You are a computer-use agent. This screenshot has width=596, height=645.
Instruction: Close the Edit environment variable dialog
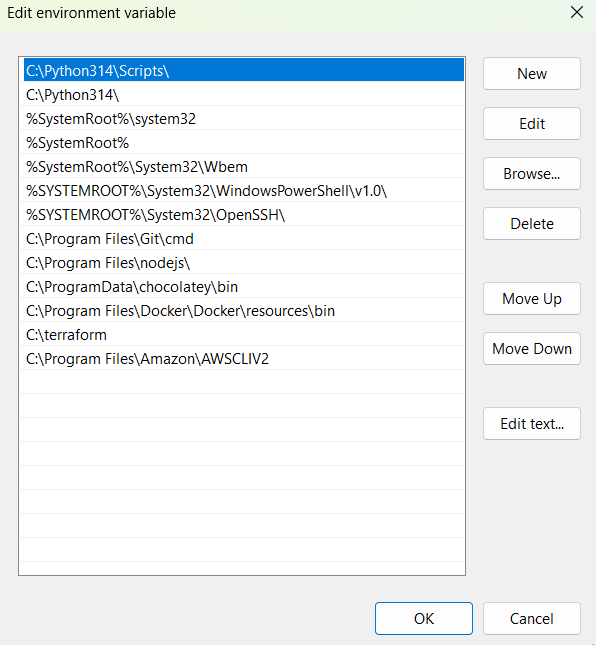click(577, 12)
